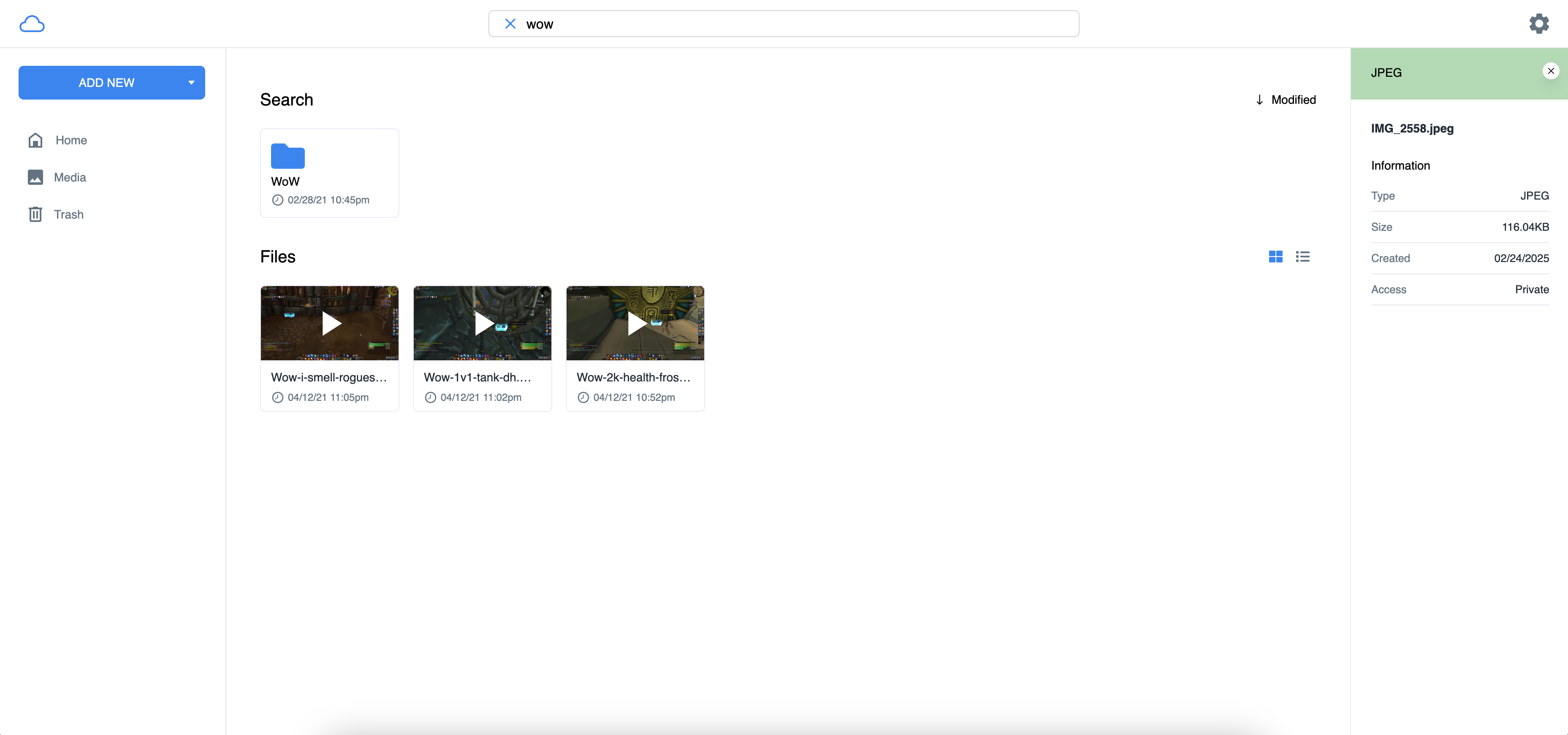Toggle sort direction arrow by Modified
The image size is (1568, 735).
click(x=1259, y=100)
